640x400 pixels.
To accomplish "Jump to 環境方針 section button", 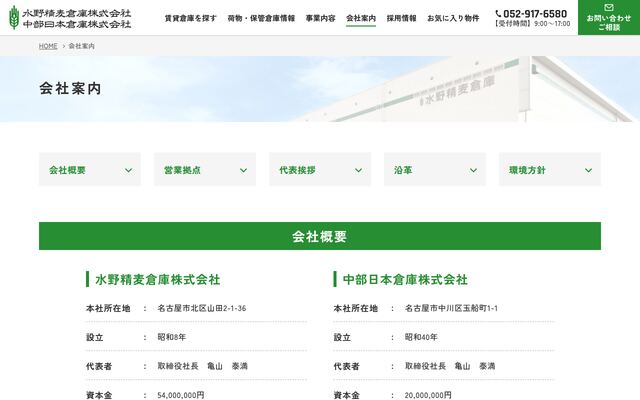I will pos(550,169).
